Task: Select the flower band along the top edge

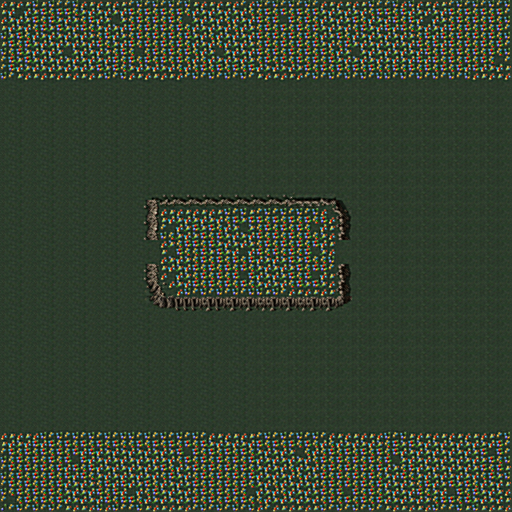Action: coord(256,39)
